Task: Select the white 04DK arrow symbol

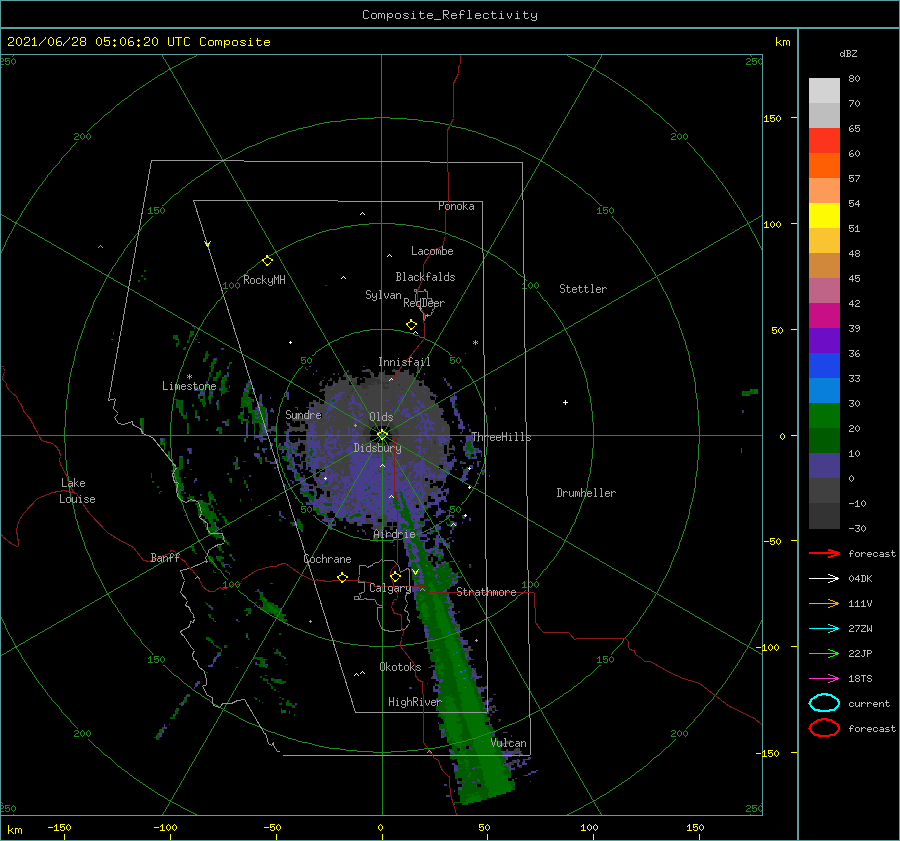Action: click(x=824, y=578)
